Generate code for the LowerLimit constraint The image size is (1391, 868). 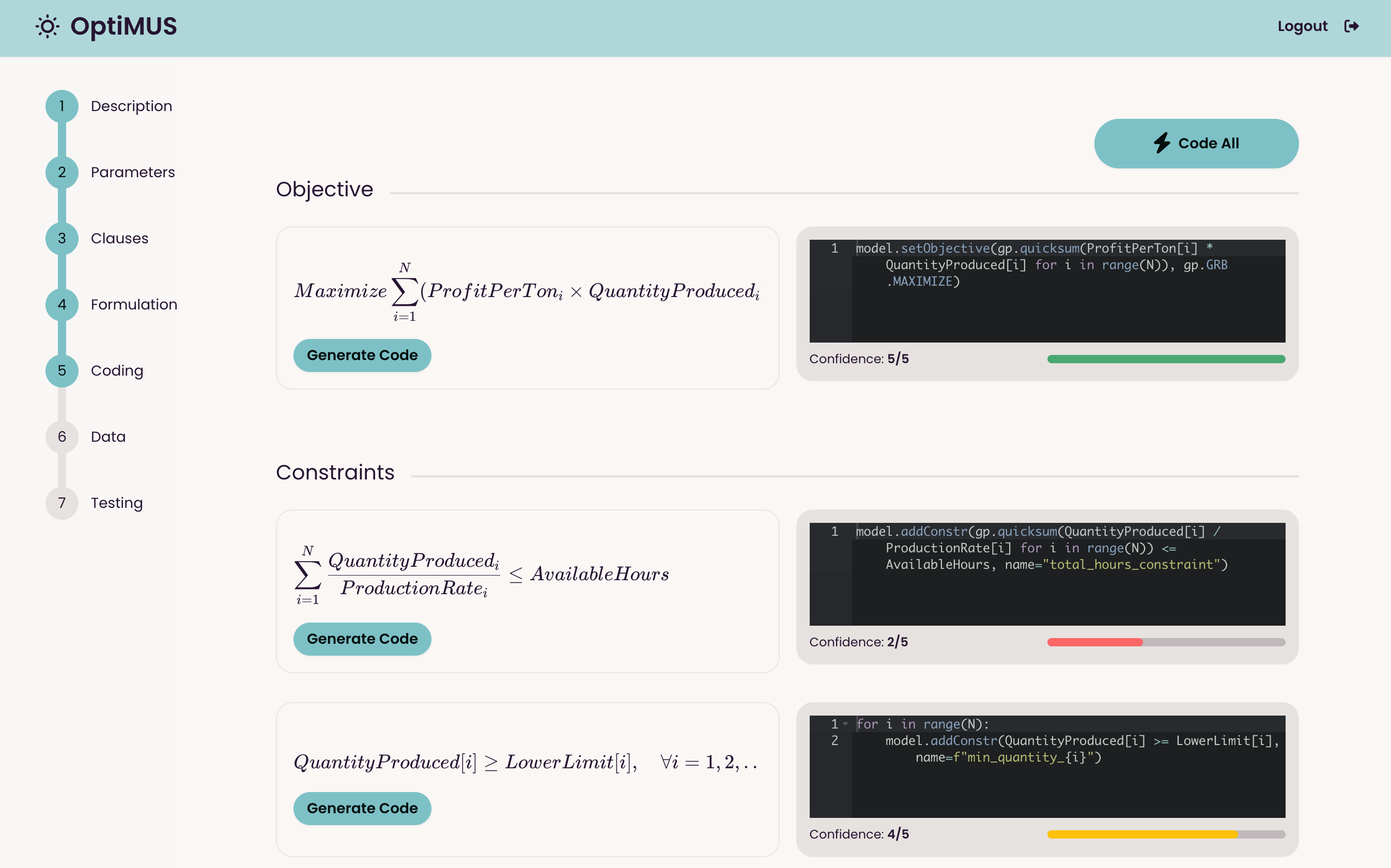(x=362, y=808)
